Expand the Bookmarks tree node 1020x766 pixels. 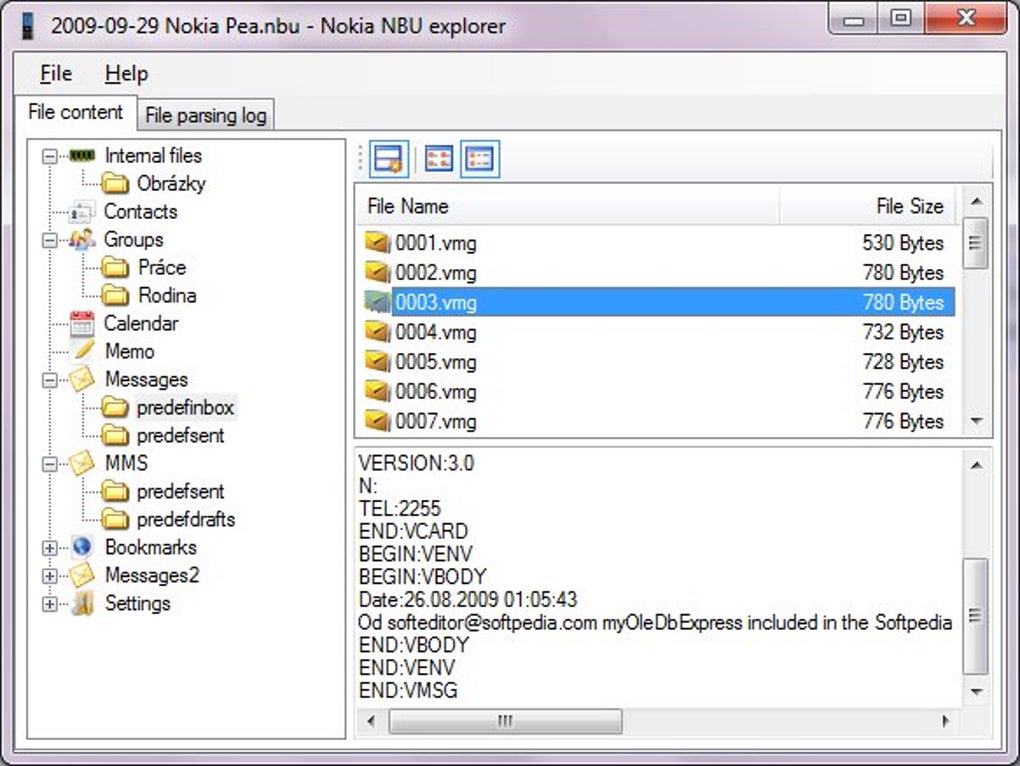click(49, 548)
